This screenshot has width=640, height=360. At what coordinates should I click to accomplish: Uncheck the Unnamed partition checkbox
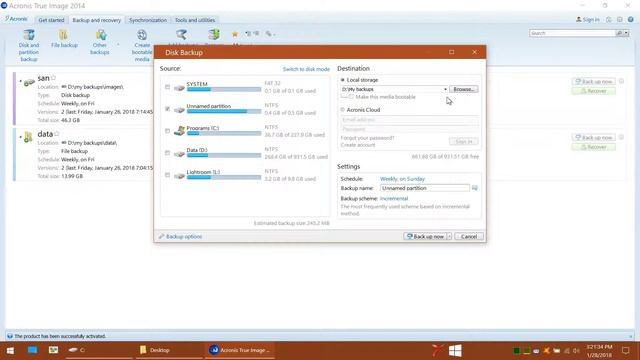pos(167,109)
